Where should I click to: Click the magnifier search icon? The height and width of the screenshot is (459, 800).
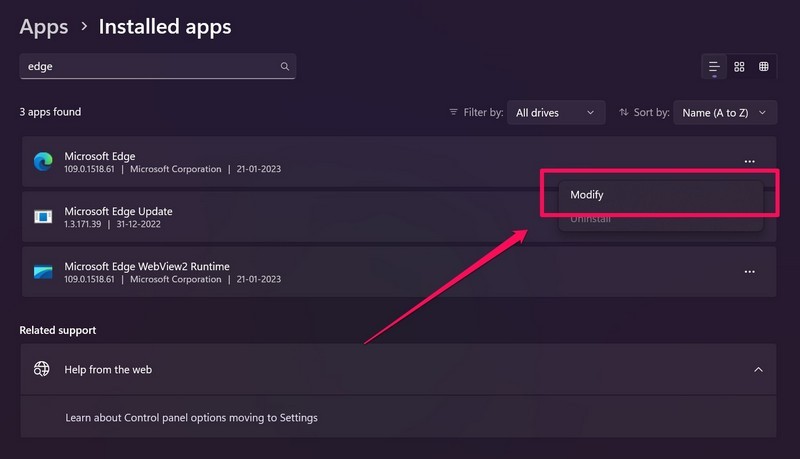285,67
